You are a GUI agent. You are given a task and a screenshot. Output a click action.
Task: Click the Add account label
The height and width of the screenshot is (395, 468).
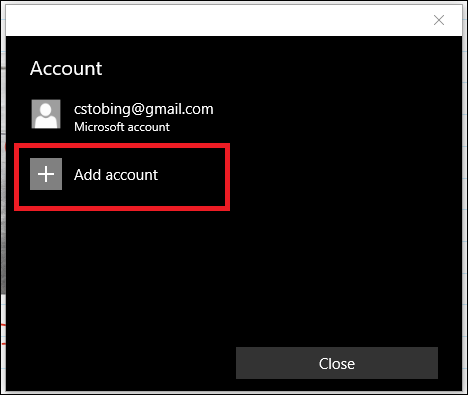tap(116, 175)
